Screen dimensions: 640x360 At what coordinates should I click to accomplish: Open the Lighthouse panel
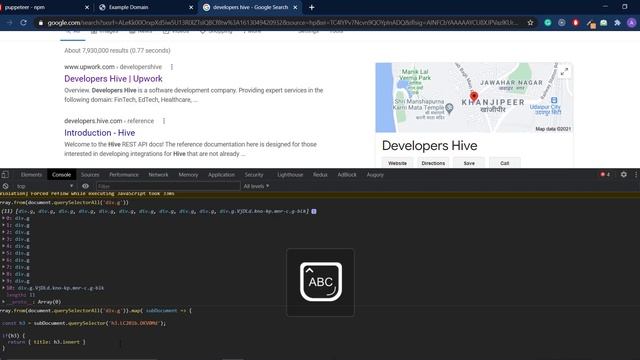(290, 175)
